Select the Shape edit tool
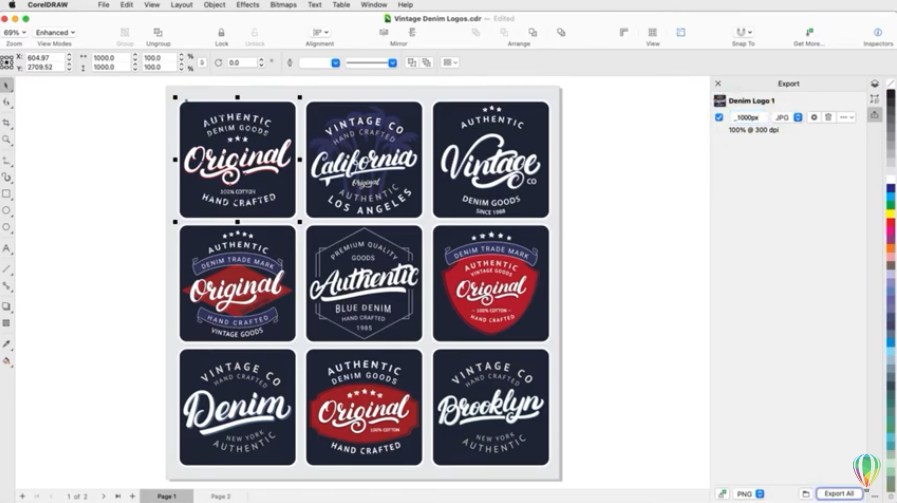The width and height of the screenshot is (897, 503). 7,102
